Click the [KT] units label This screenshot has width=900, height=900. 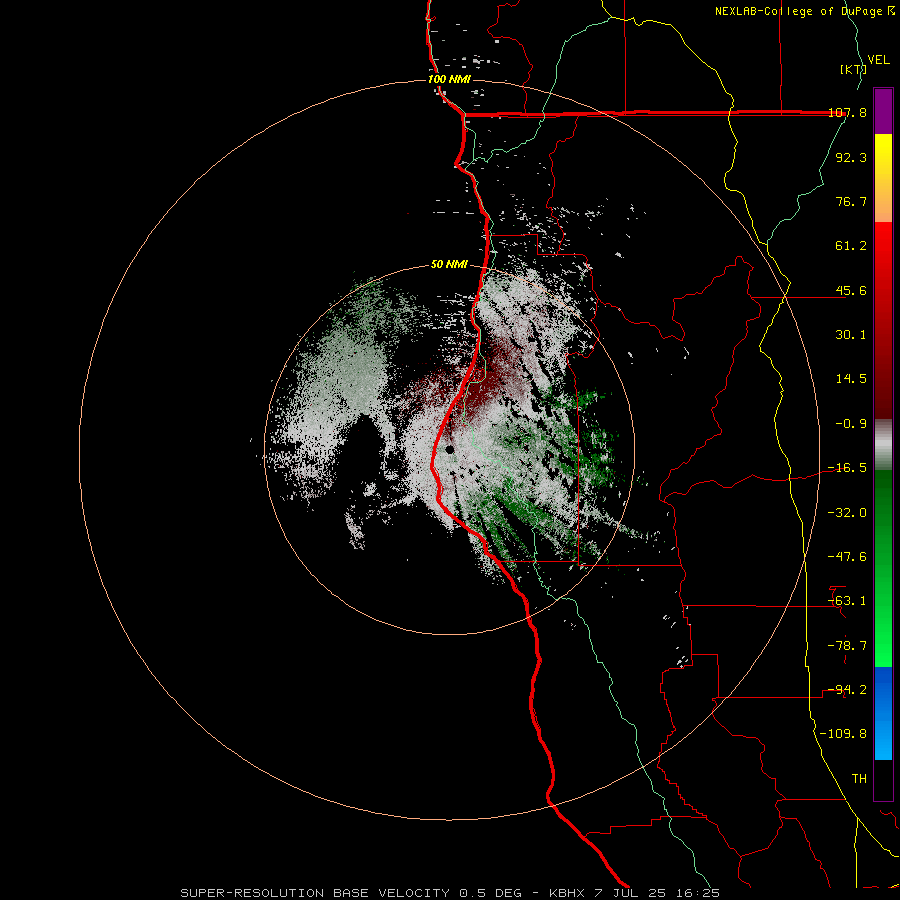click(x=854, y=69)
